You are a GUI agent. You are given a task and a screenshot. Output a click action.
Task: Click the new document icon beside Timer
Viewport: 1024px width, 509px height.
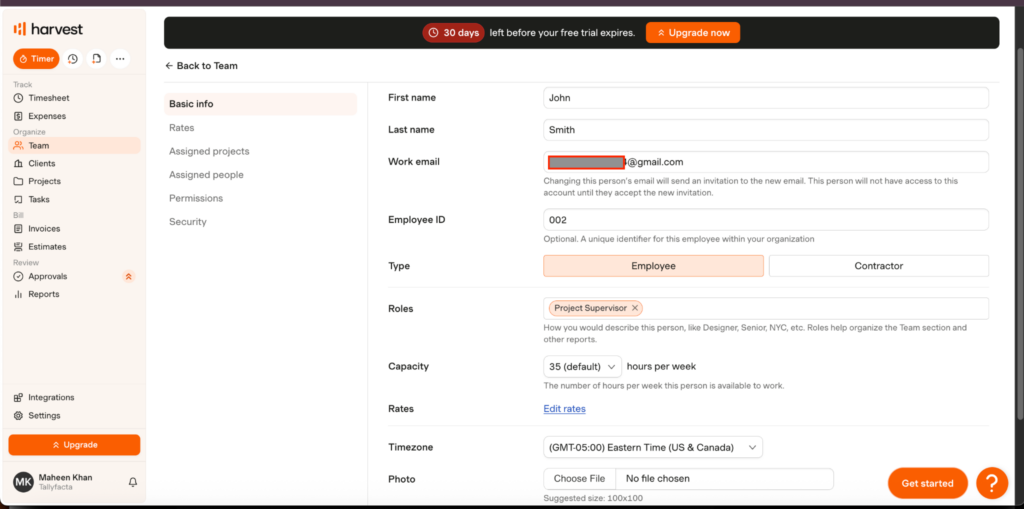(x=96, y=59)
